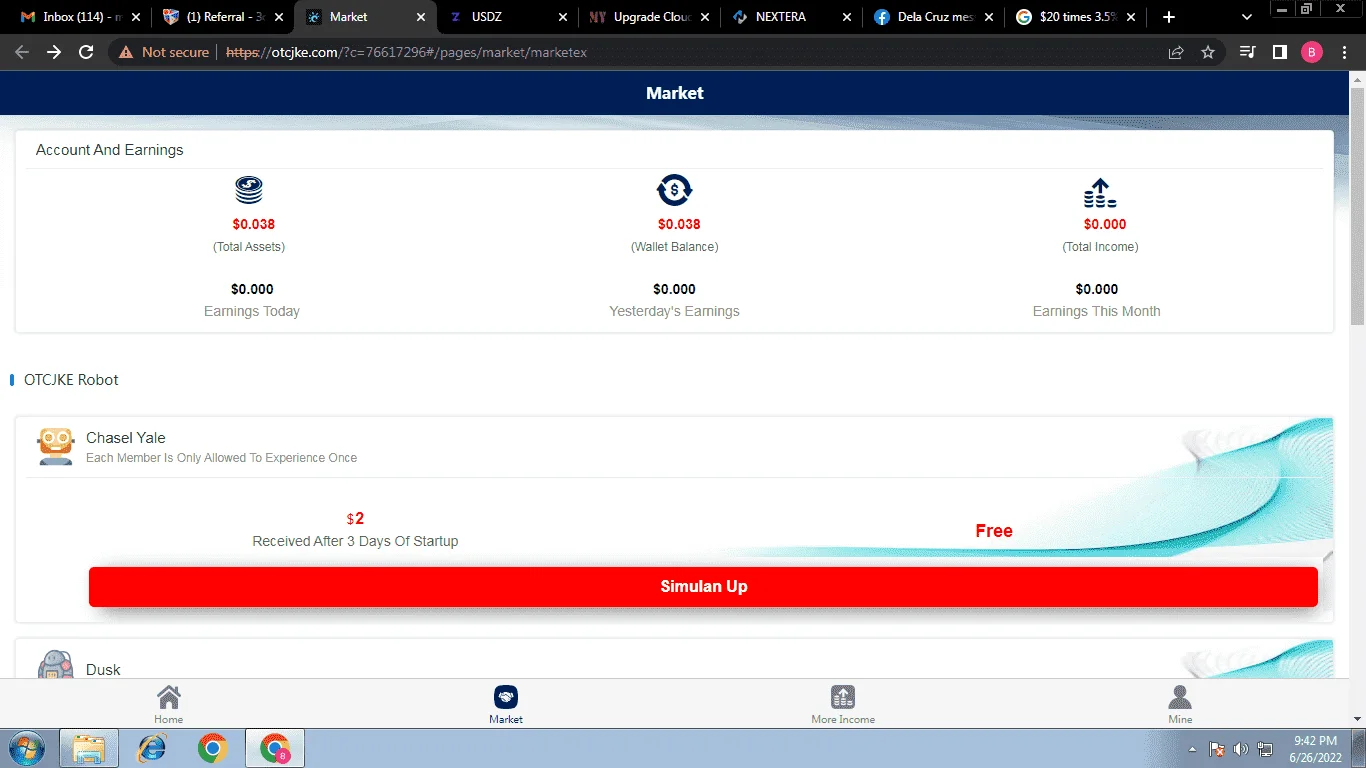Viewport: 1366px width, 768px height.
Task: Show hidden tray icons arrow
Action: (x=1192, y=749)
